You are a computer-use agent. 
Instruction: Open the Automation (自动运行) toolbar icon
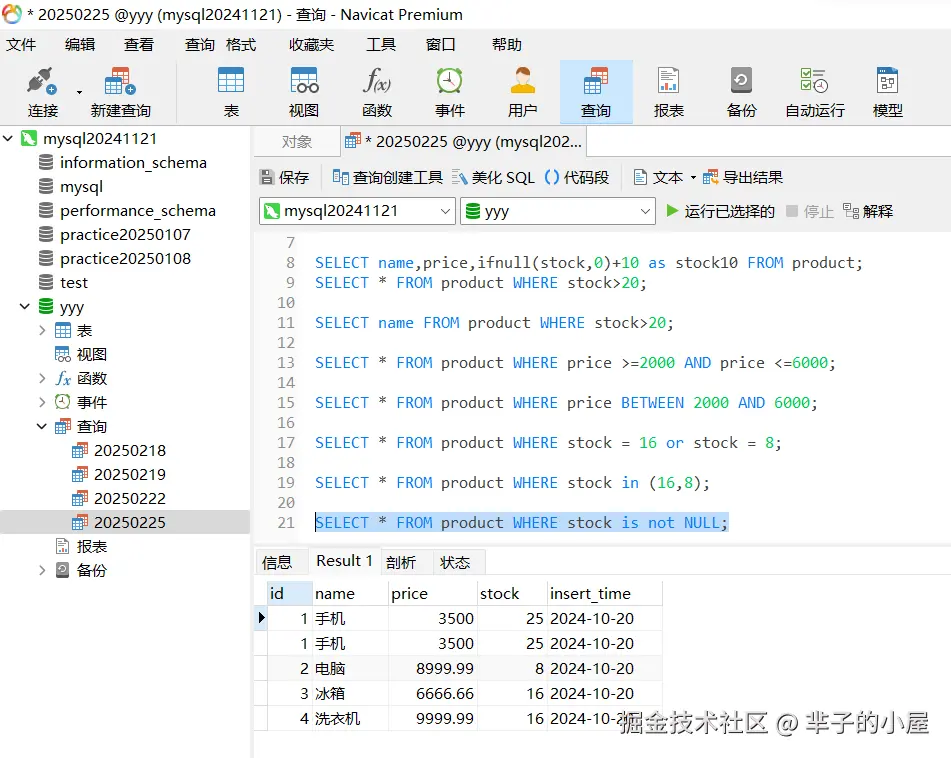(814, 81)
